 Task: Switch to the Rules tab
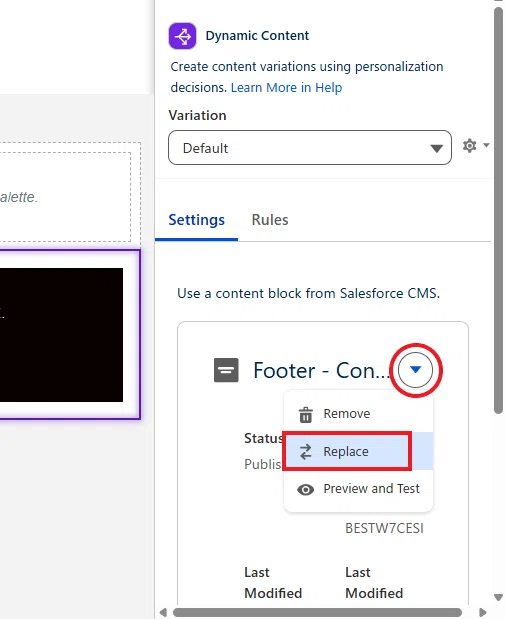coord(270,220)
